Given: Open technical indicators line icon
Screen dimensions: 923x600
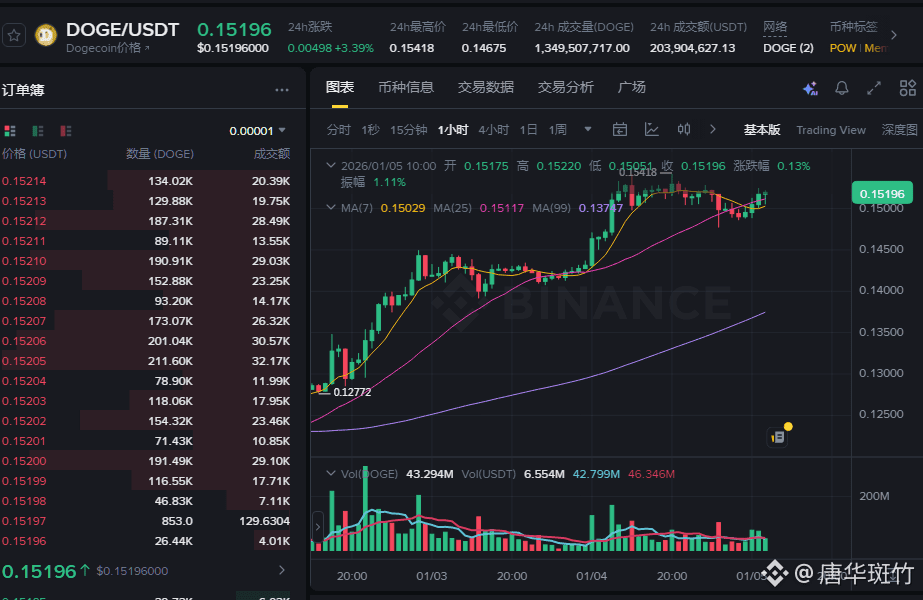Looking at the screenshot, I should click(x=652, y=130).
